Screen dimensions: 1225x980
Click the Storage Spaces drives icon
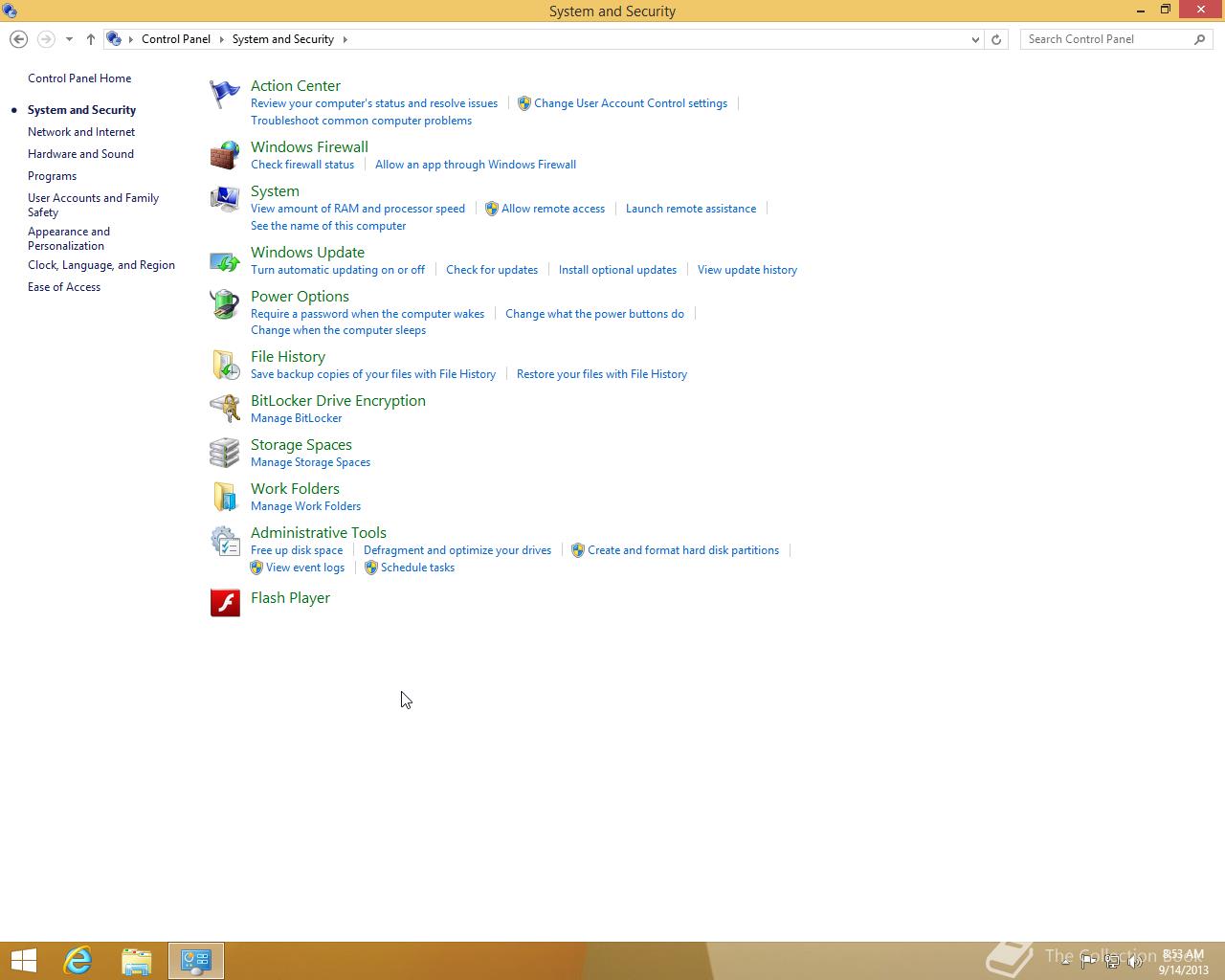click(x=225, y=453)
